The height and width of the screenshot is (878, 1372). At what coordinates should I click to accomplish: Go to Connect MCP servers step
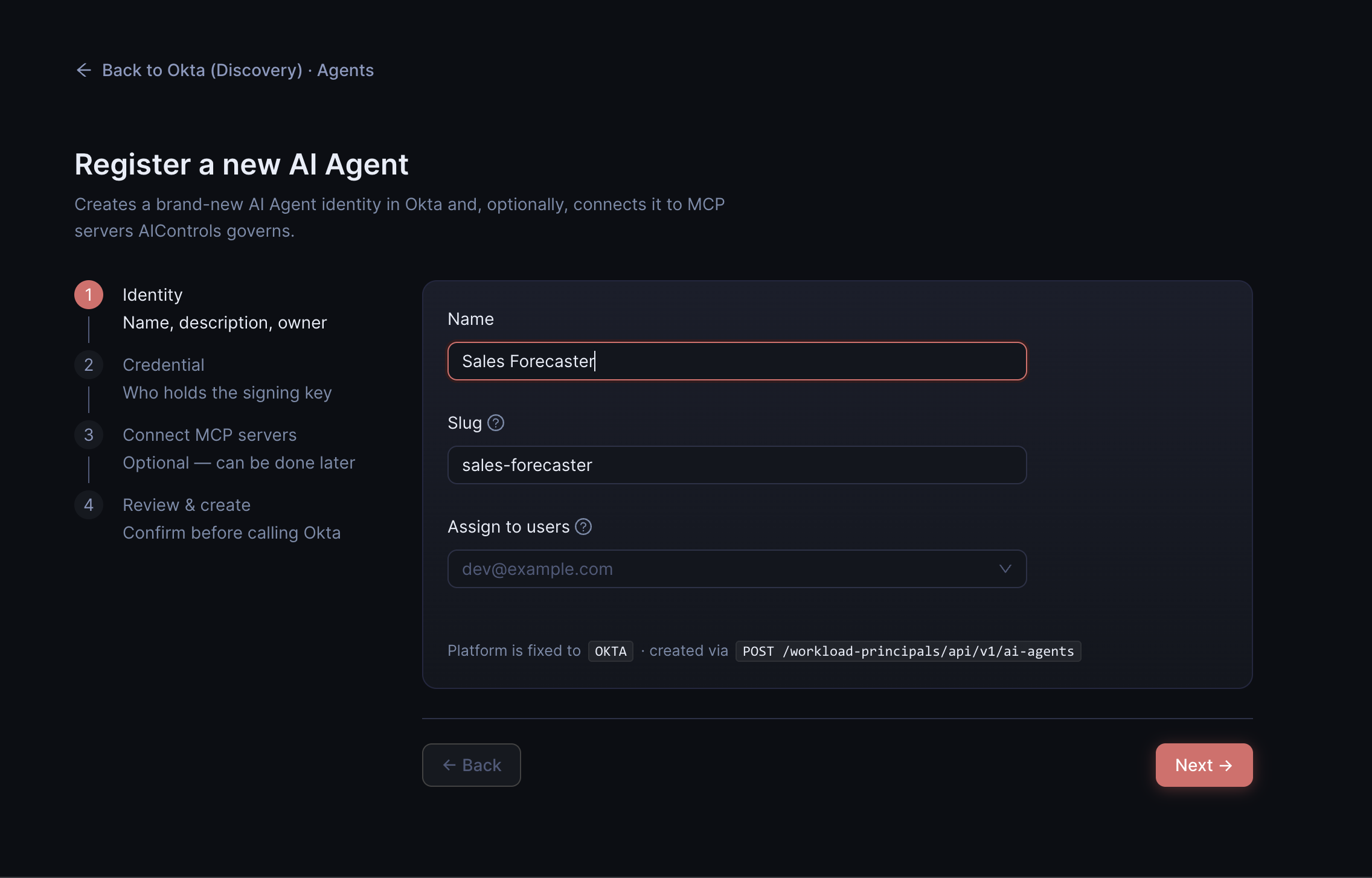pos(210,435)
